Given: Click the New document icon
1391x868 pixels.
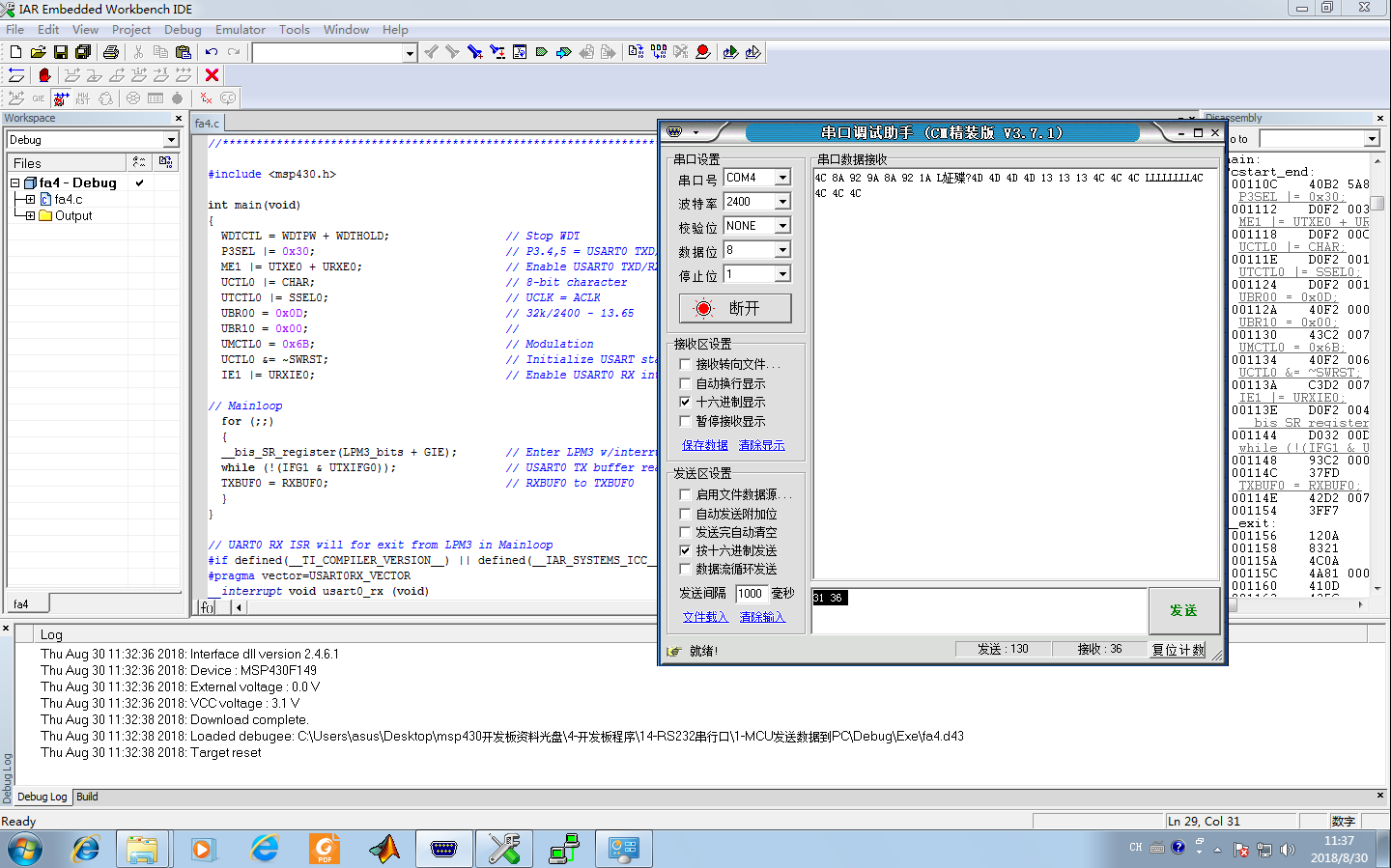Looking at the screenshot, I should point(15,52).
